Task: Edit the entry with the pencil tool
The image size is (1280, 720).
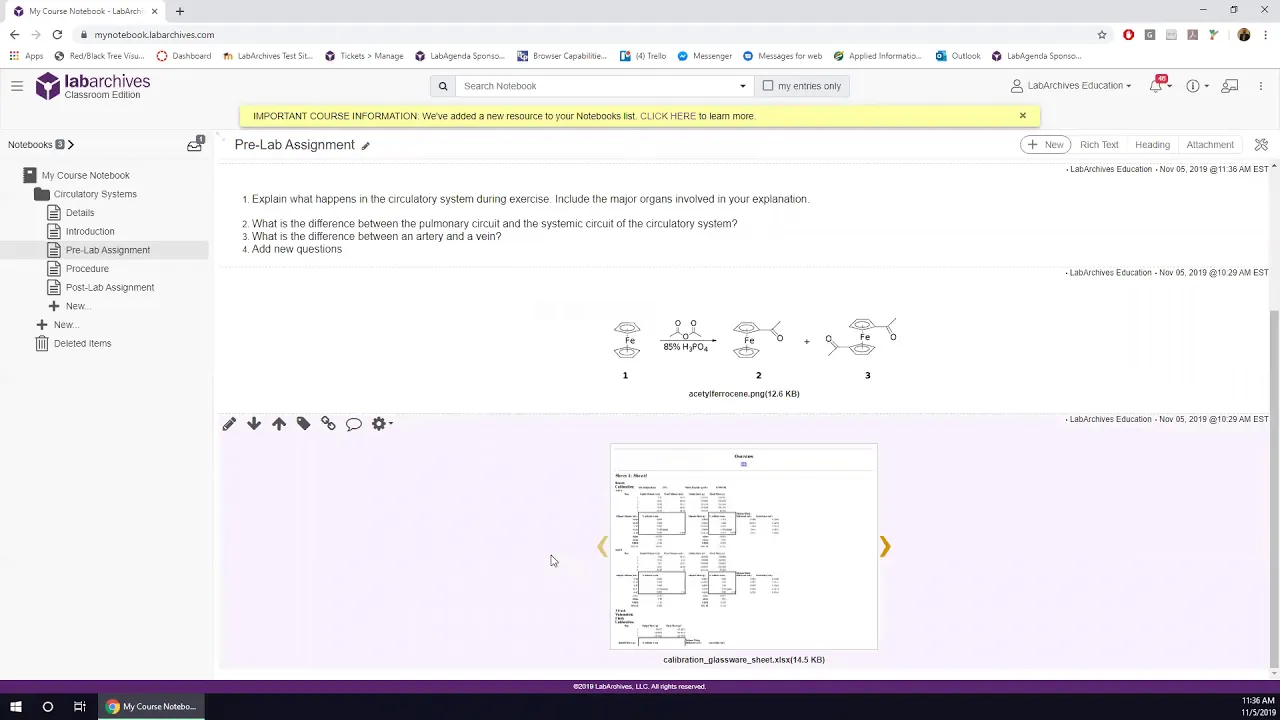Action: (229, 424)
